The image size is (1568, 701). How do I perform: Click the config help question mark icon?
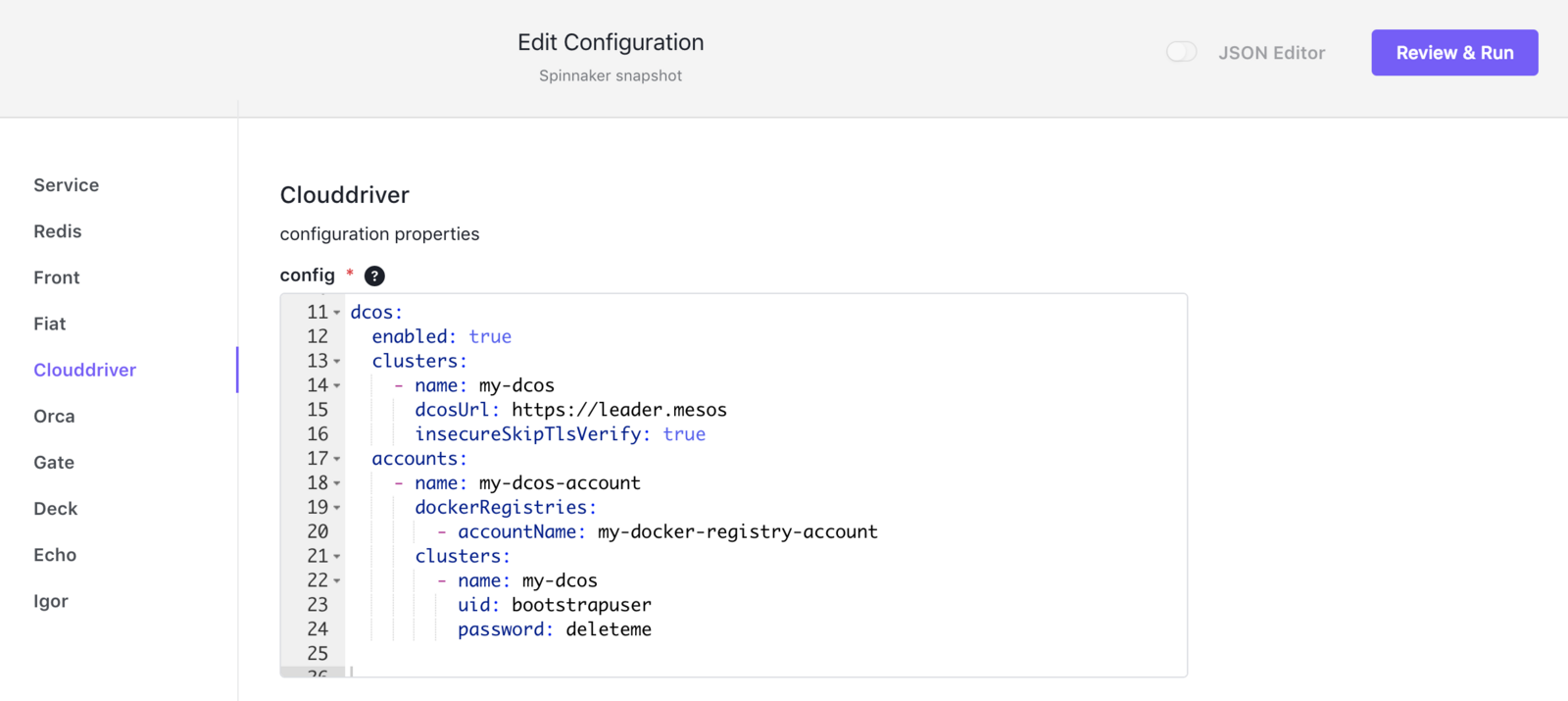tap(374, 276)
